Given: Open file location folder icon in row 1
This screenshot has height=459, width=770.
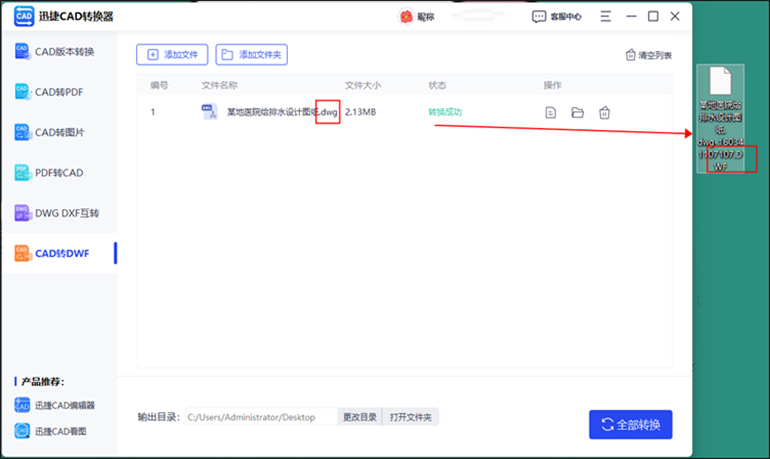Looking at the screenshot, I should tap(578, 112).
